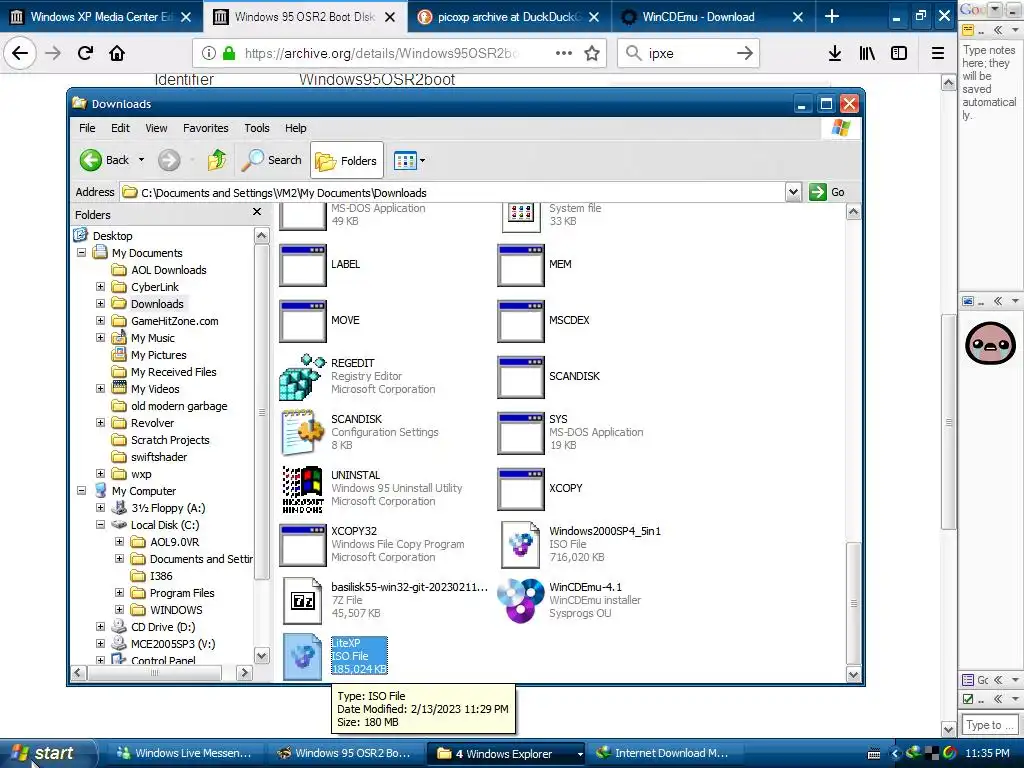Select MCE2005SP3 (V:) drive in tree
Viewport: 1024px width, 768px height.
tap(172, 643)
